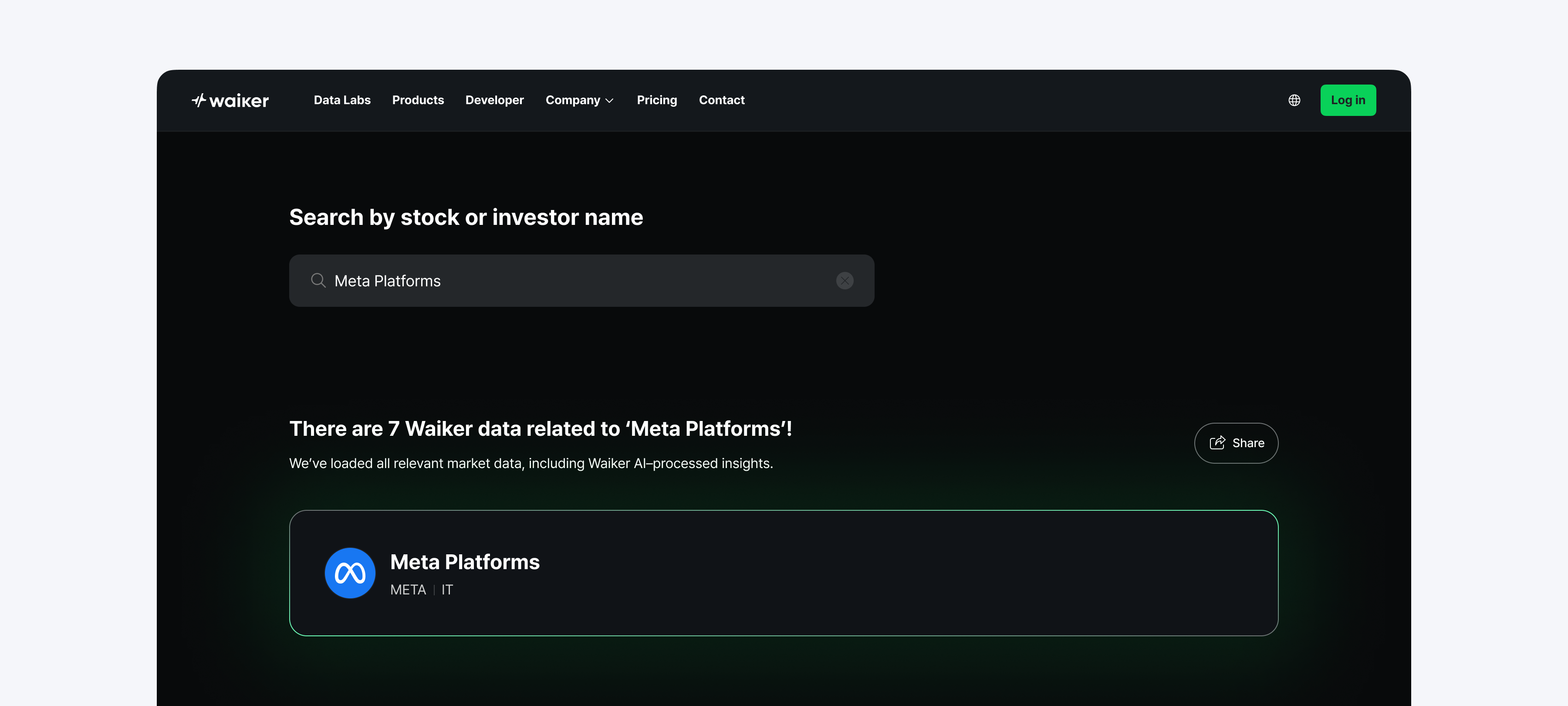
Task: Click the Waiker logo
Action: (230, 101)
